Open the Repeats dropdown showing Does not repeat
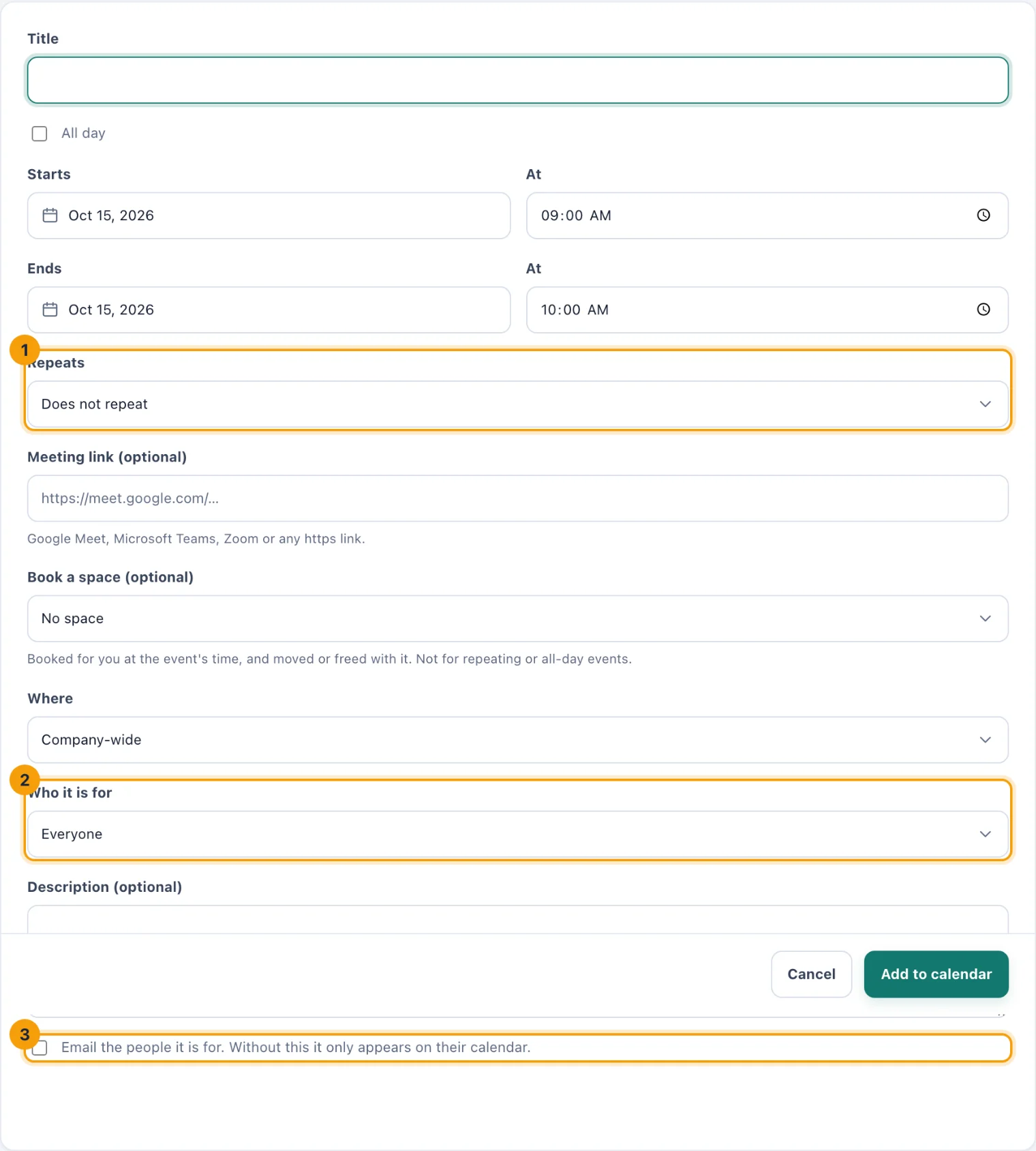The height and width of the screenshot is (1151, 1036). pos(517,404)
